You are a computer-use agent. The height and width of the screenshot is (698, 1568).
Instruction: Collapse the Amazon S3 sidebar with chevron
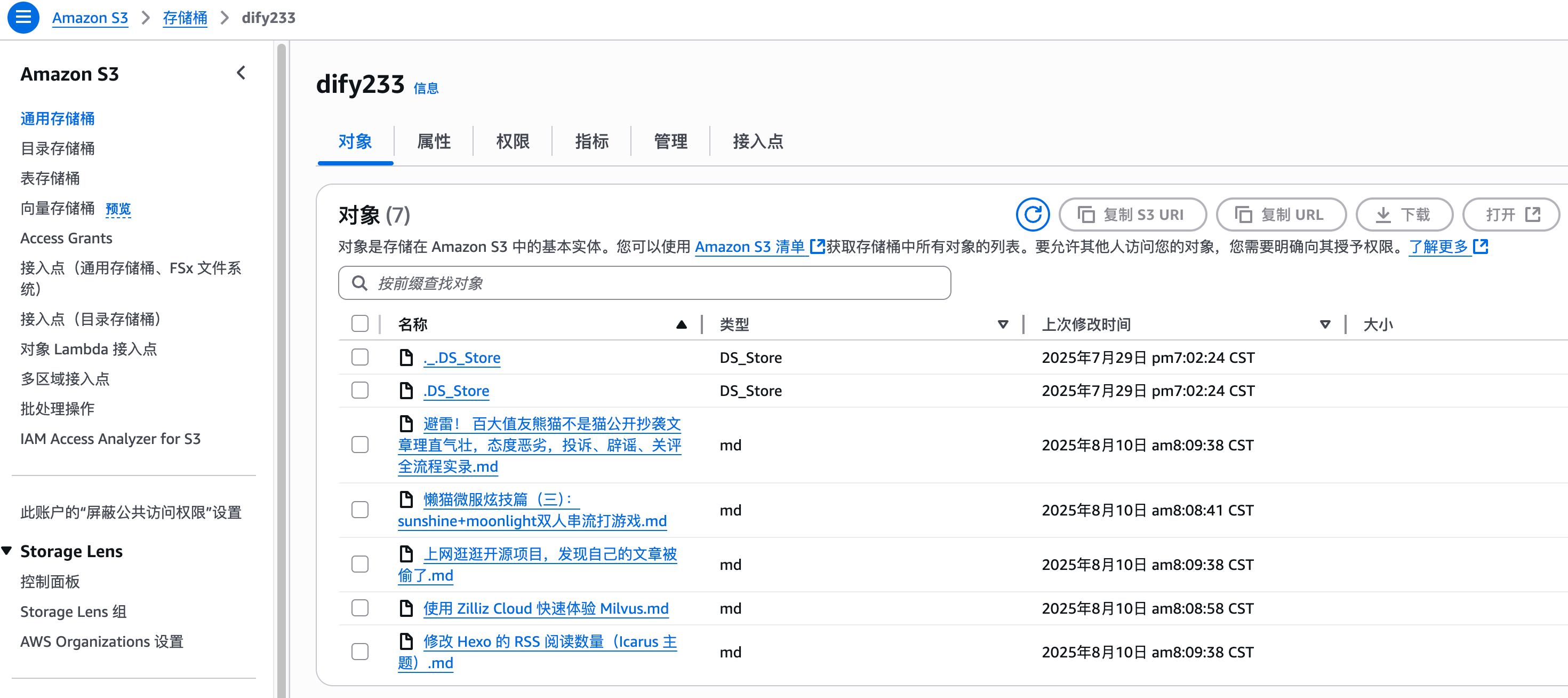(242, 73)
